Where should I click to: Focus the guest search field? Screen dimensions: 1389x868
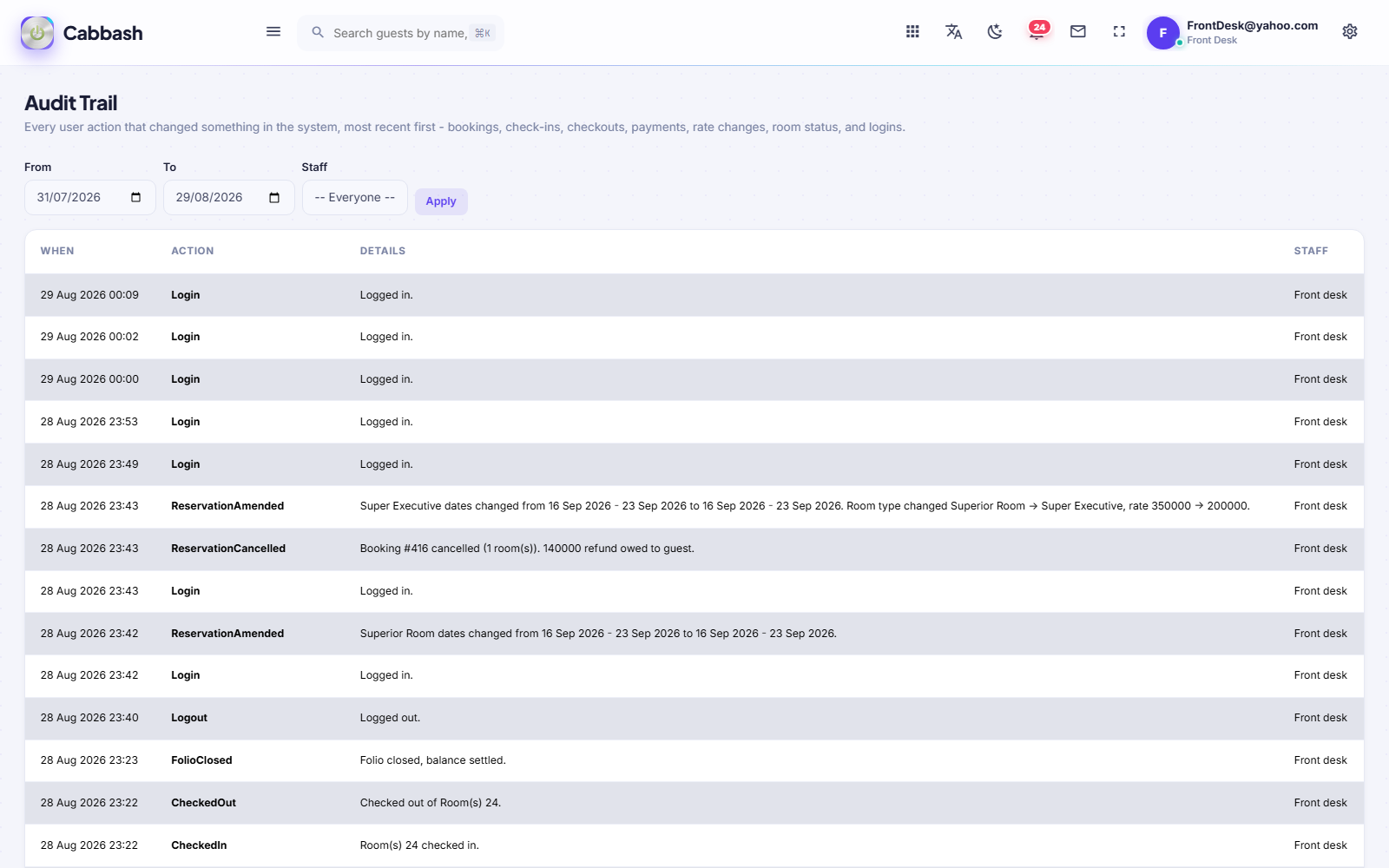pyautogui.click(x=400, y=33)
